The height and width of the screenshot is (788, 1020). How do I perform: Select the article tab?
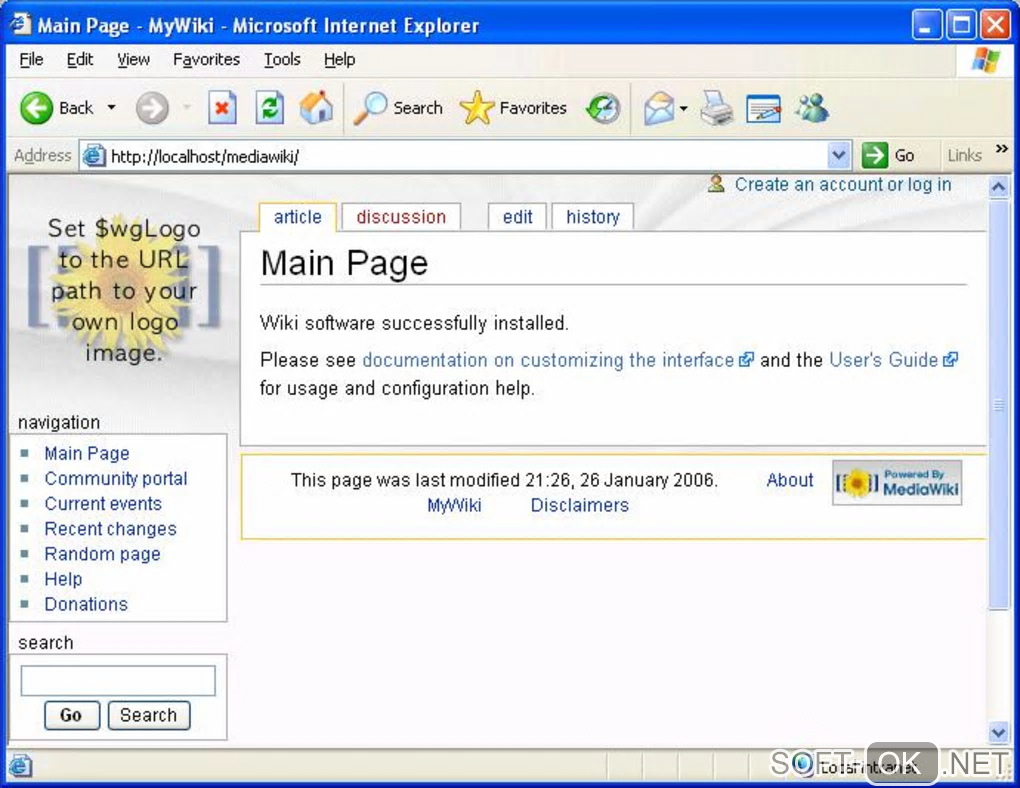point(297,217)
